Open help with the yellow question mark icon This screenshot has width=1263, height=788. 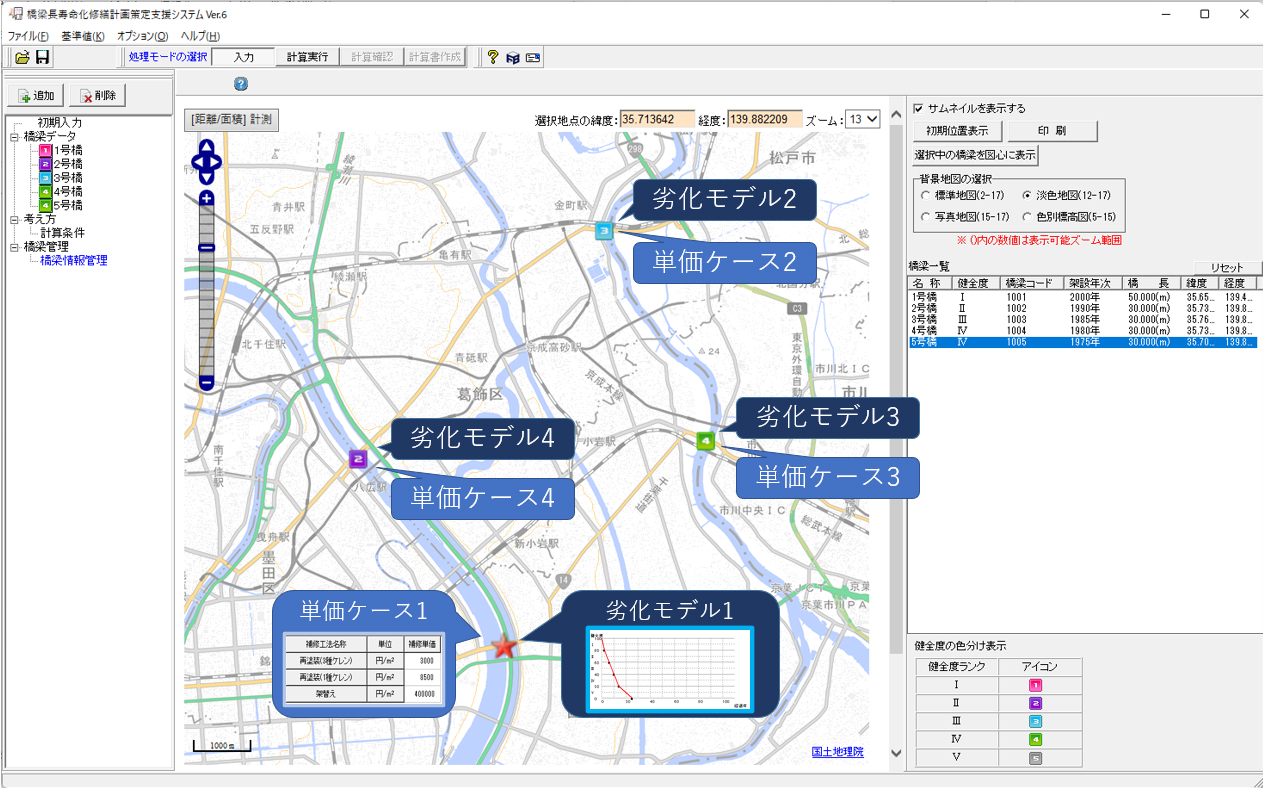[x=493, y=58]
